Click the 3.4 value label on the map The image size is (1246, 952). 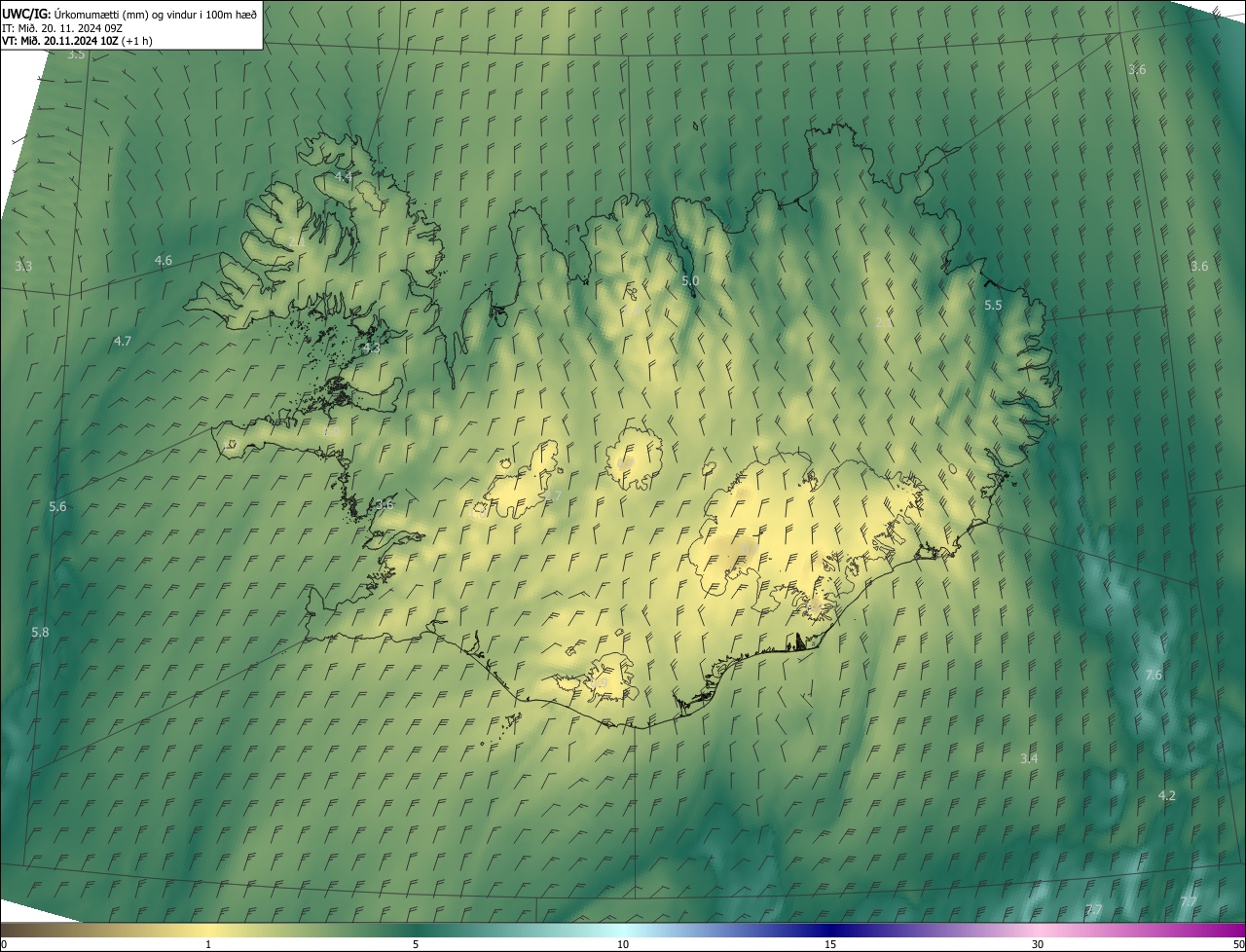tap(1029, 757)
